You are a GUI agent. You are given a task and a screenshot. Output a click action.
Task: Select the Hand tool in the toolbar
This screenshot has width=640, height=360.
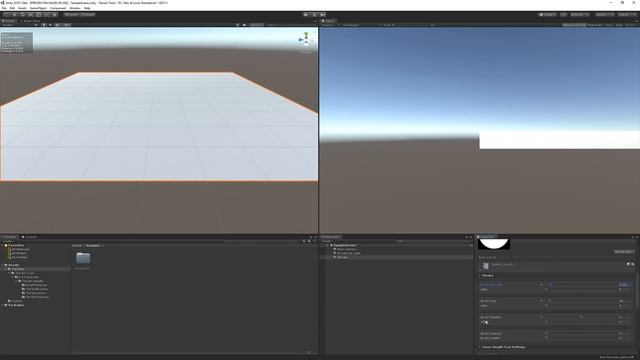click(x=7, y=14)
